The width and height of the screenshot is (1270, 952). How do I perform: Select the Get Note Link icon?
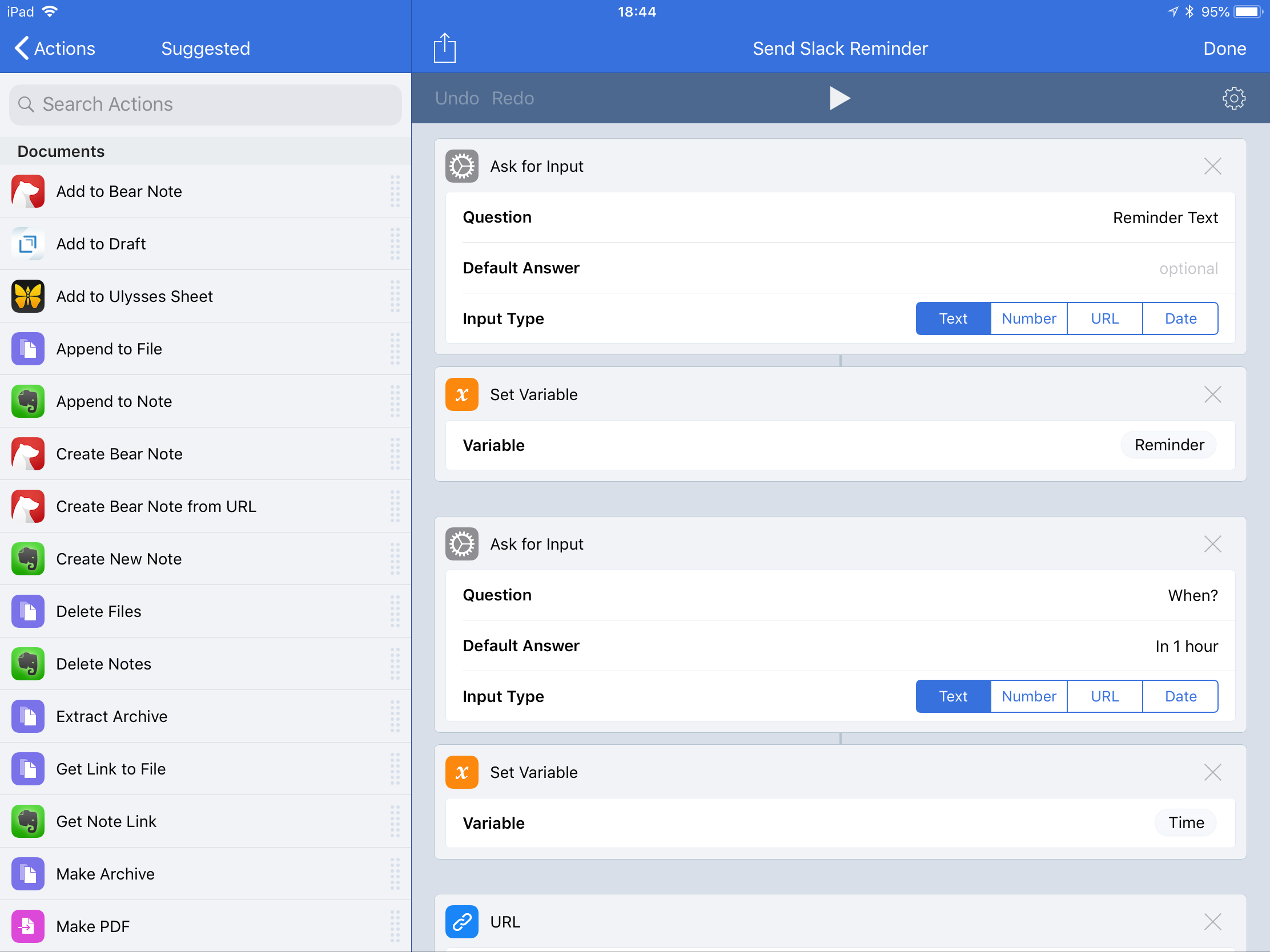click(27, 821)
